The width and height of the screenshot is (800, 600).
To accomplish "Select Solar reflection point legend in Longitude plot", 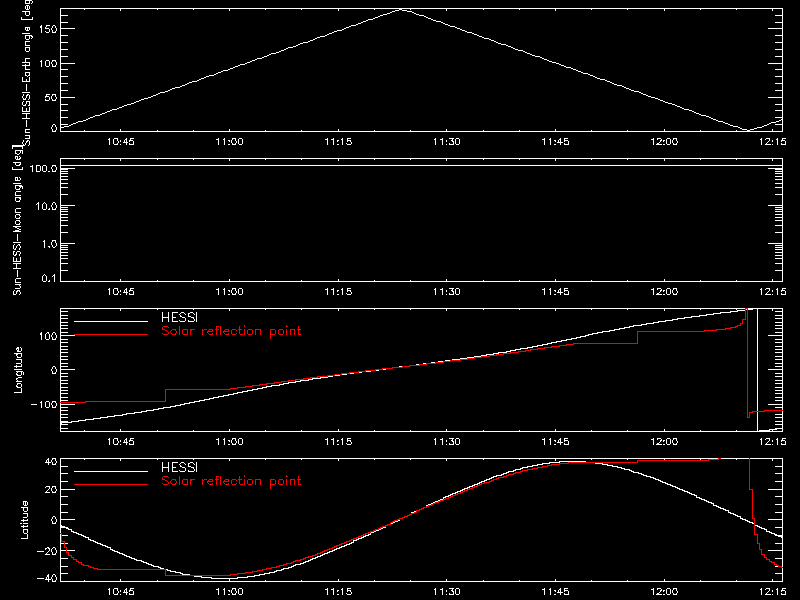I will 231,331.
